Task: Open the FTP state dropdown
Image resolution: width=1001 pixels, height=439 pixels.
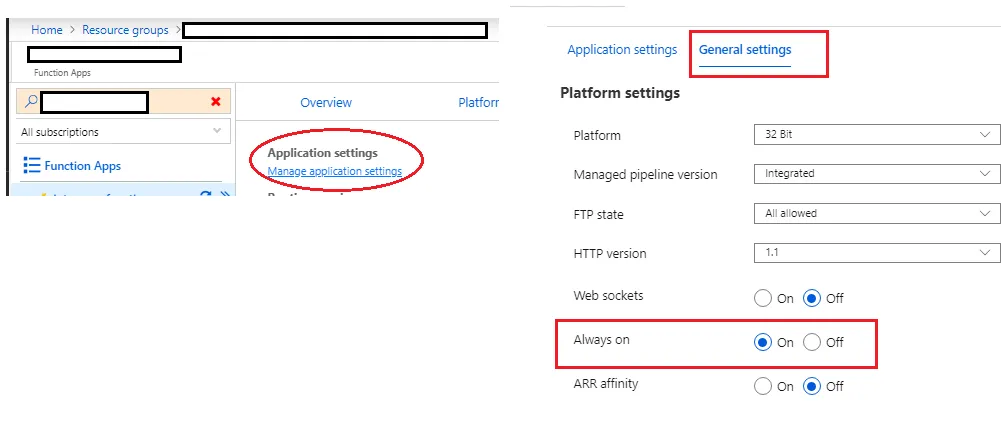Action: [x=876, y=213]
